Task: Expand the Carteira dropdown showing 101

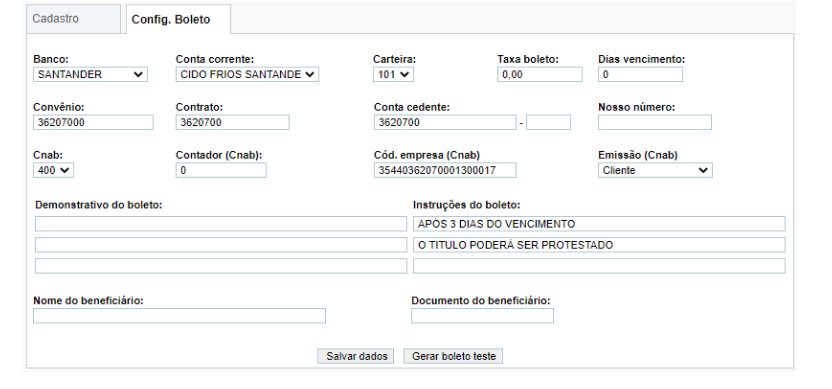Action: pyautogui.click(x=393, y=75)
